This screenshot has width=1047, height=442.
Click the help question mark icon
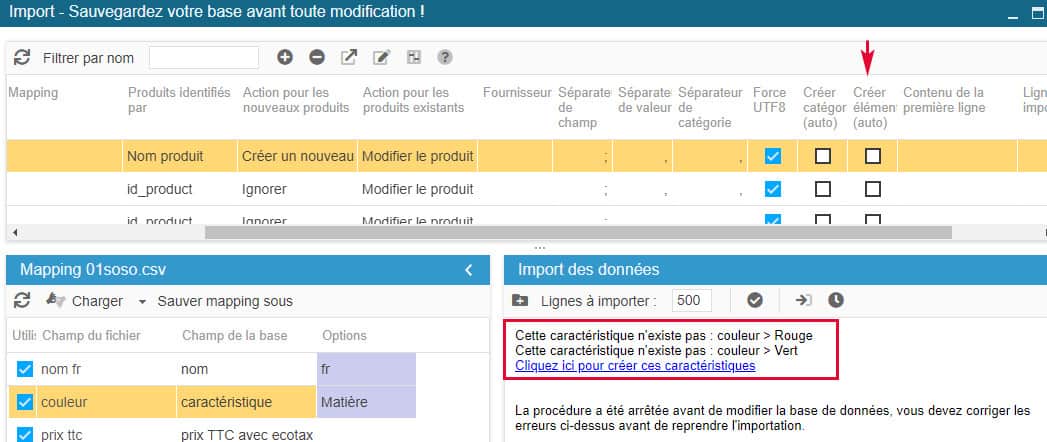tap(445, 58)
